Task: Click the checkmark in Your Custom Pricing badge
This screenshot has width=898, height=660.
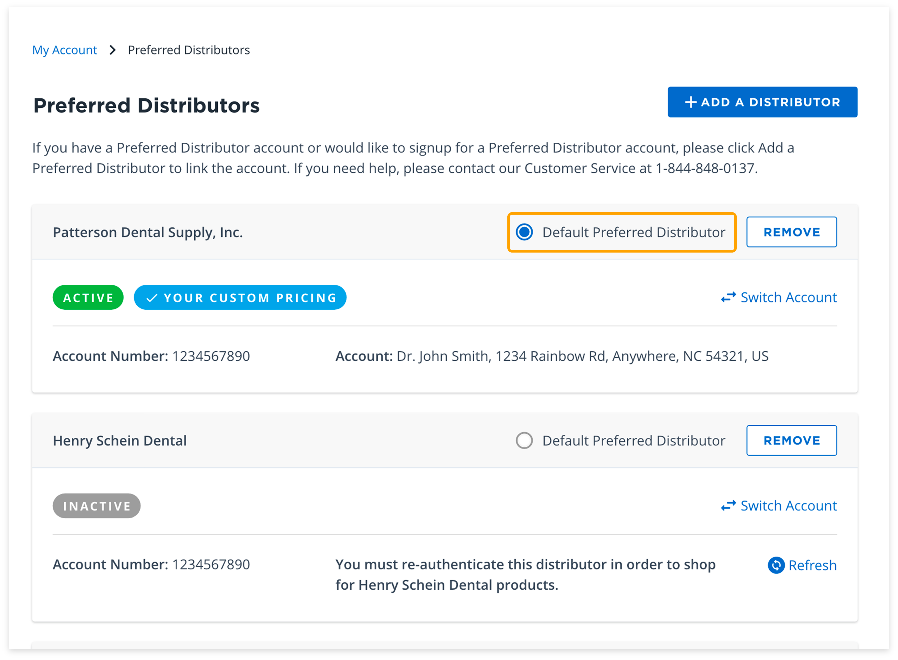Action: 152,298
